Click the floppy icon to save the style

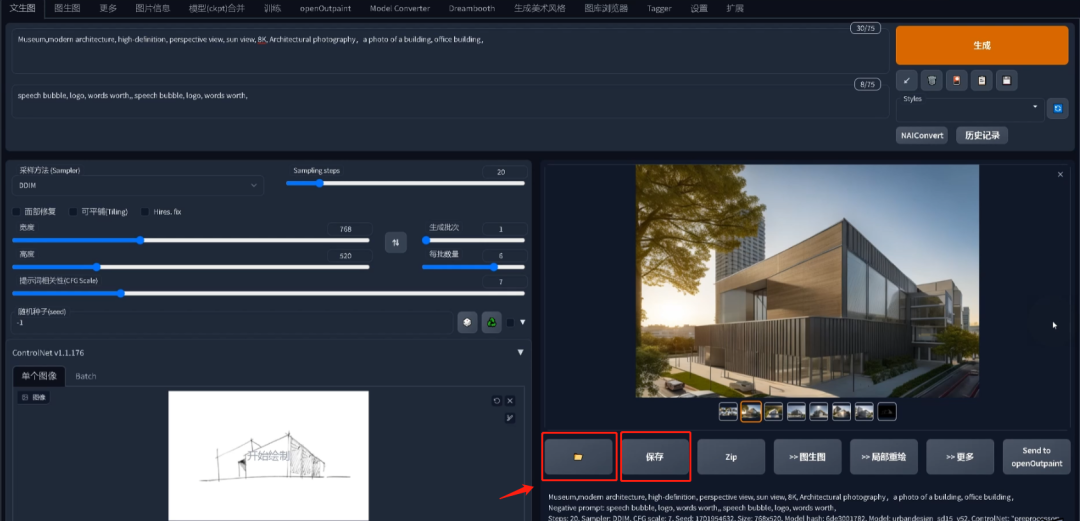pyautogui.click(x=1006, y=81)
